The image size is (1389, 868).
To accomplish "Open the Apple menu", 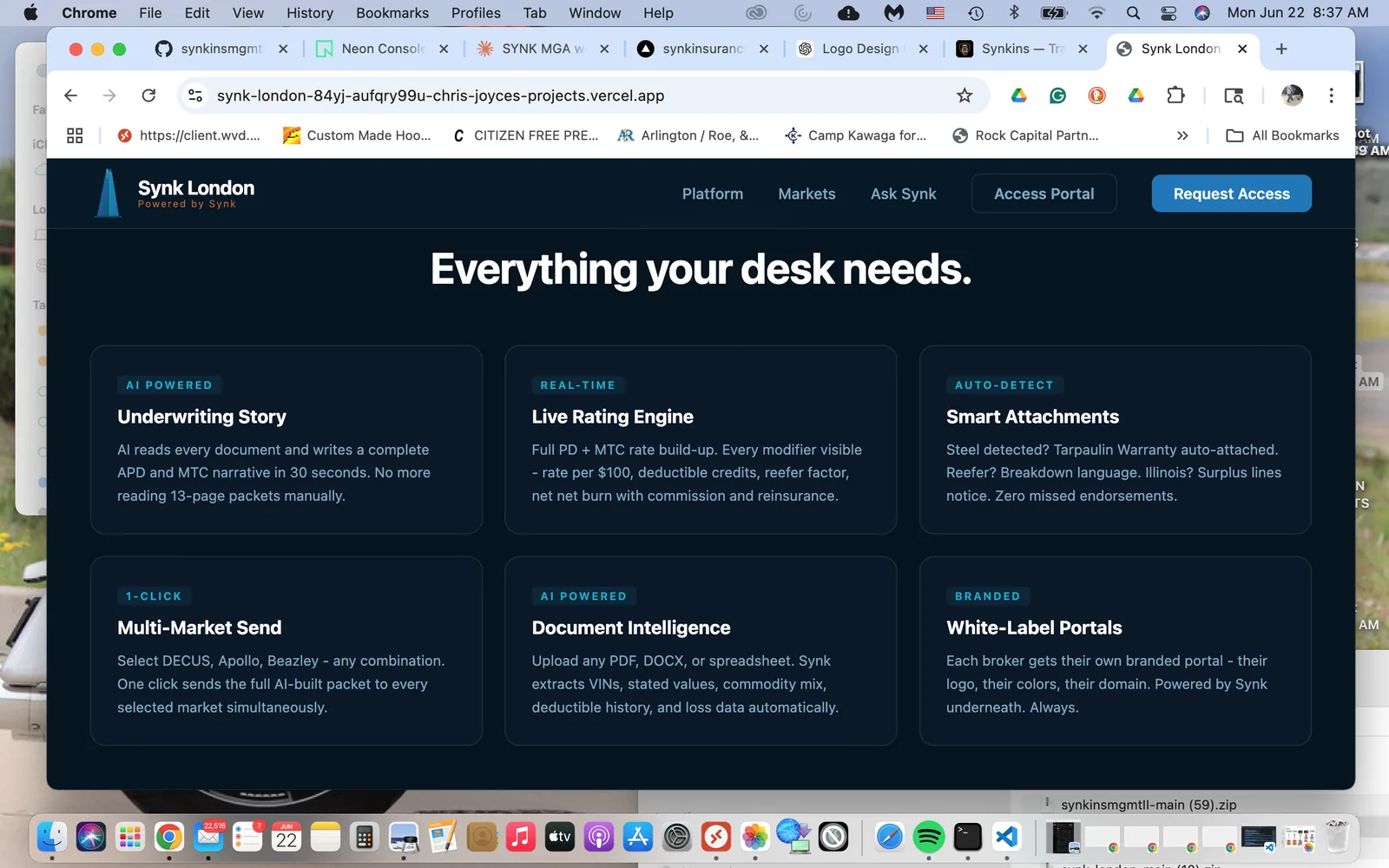I will coord(30,13).
